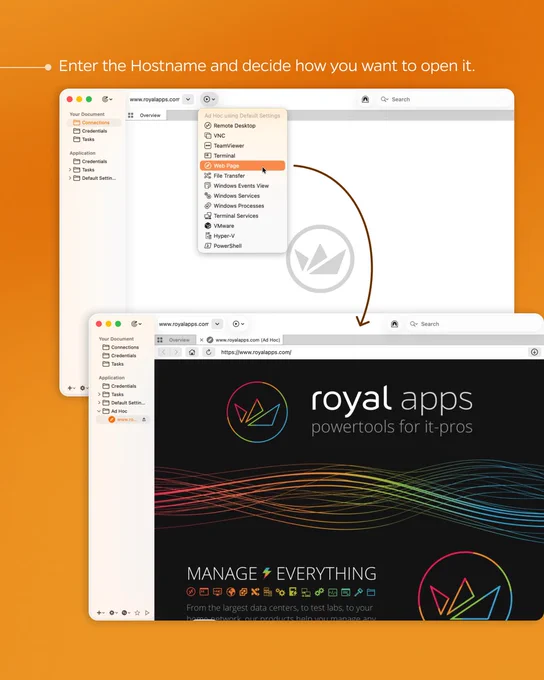This screenshot has height=680, width=544.
Task: Select Your Document Credentials in front window
Action: point(119,356)
